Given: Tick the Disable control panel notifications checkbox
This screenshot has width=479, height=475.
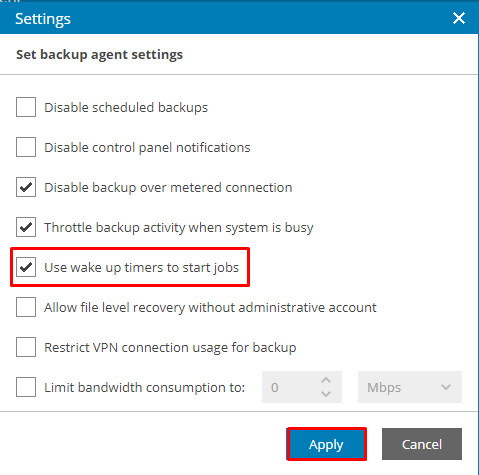Looking at the screenshot, I should click(x=26, y=147).
